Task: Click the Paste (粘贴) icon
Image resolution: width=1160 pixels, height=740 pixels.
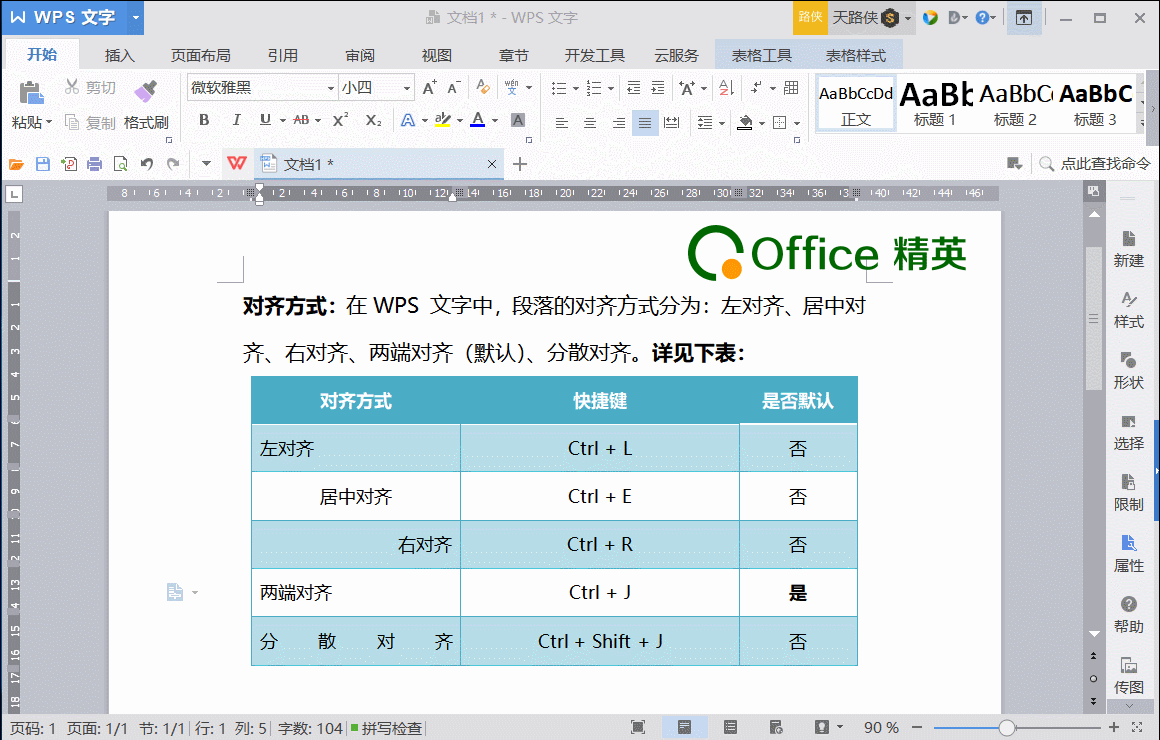Action: point(31,92)
